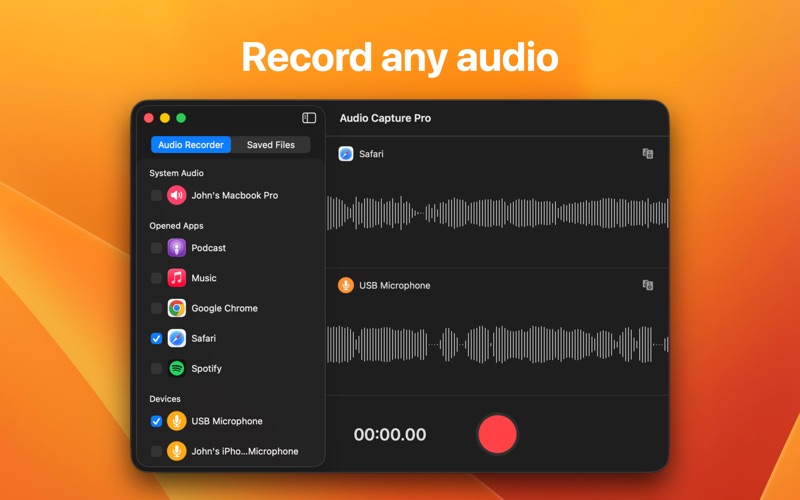Viewport: 800px width, 500px height.
Task: Select the John's Macbook Pro label
Action: pyautogui.click(x=235, y=195)
